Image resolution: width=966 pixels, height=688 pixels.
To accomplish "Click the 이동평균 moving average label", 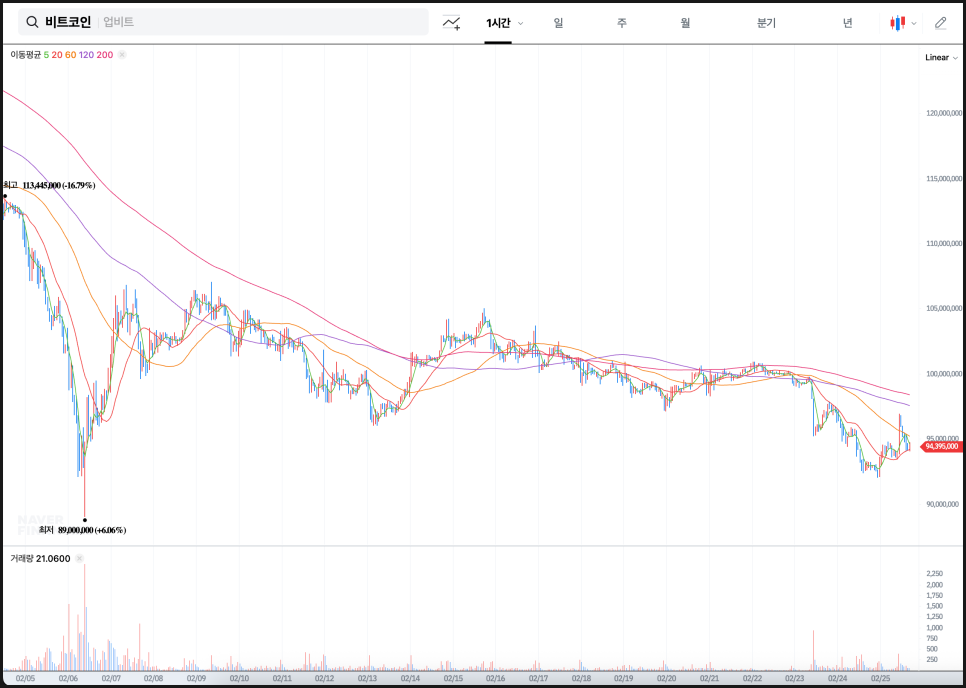I will (25, 55).
